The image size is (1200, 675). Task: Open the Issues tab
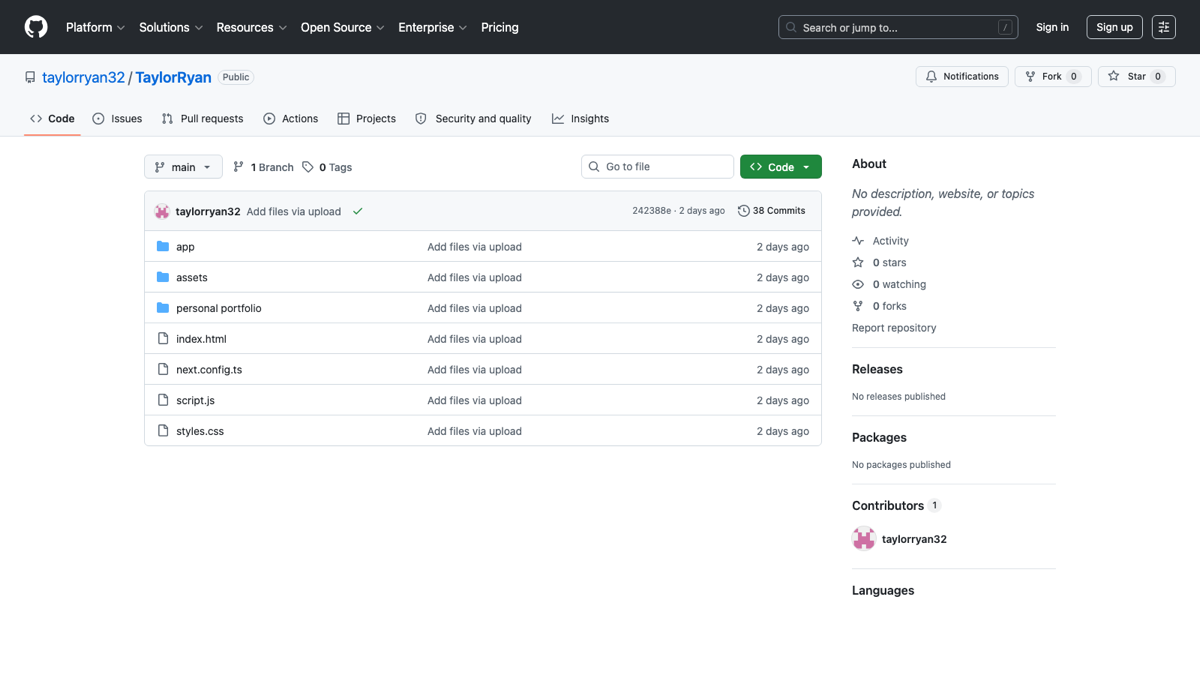tap(117, 118)
